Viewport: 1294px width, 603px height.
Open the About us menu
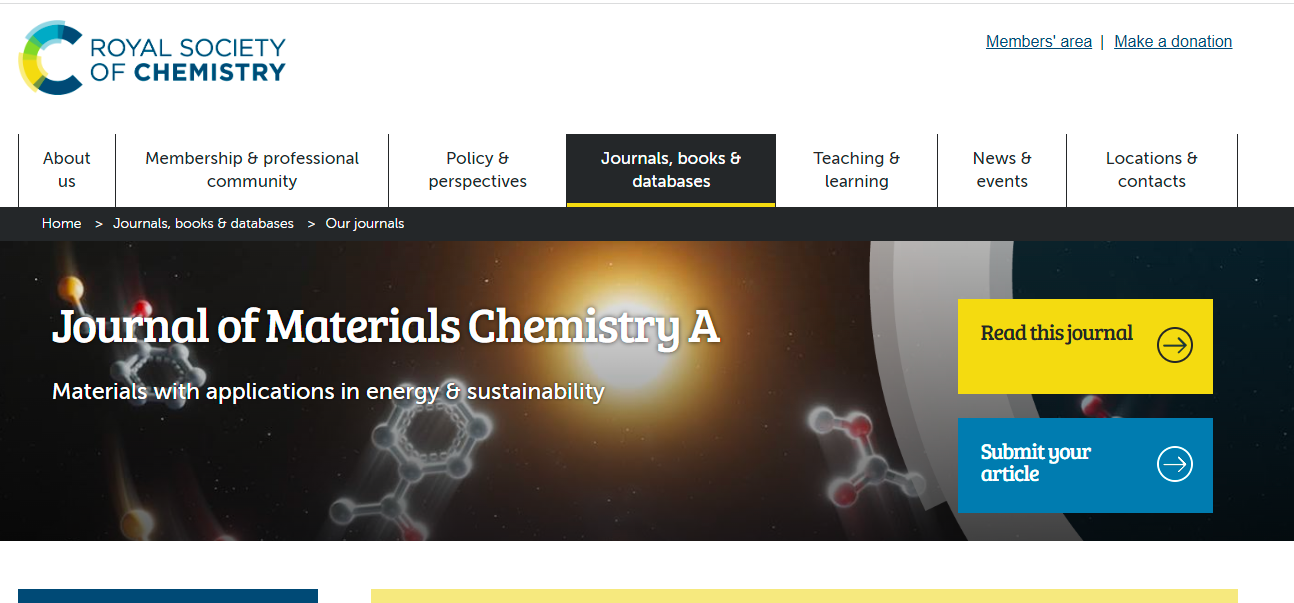click(x=67, y=170)
